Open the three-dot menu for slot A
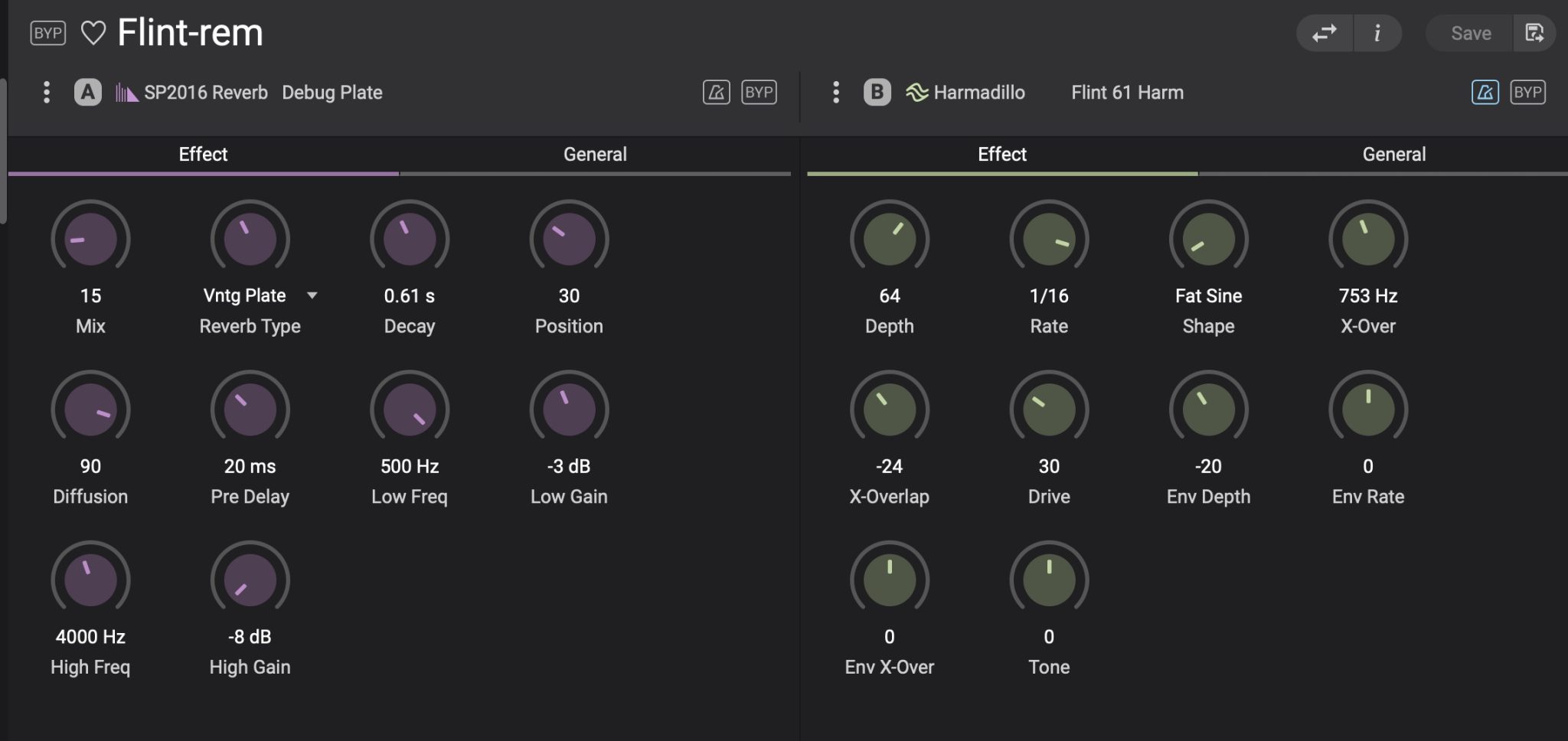 (x=47, y=93)
